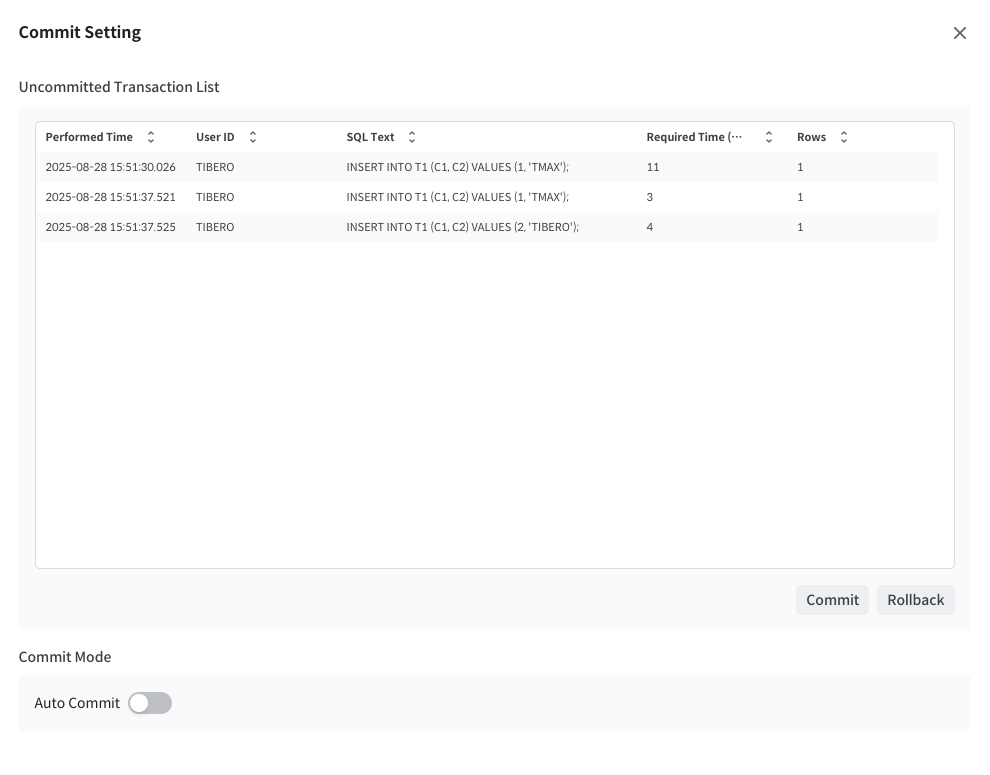Select the transaction performed at 15:51:30.026

point(110,167)
